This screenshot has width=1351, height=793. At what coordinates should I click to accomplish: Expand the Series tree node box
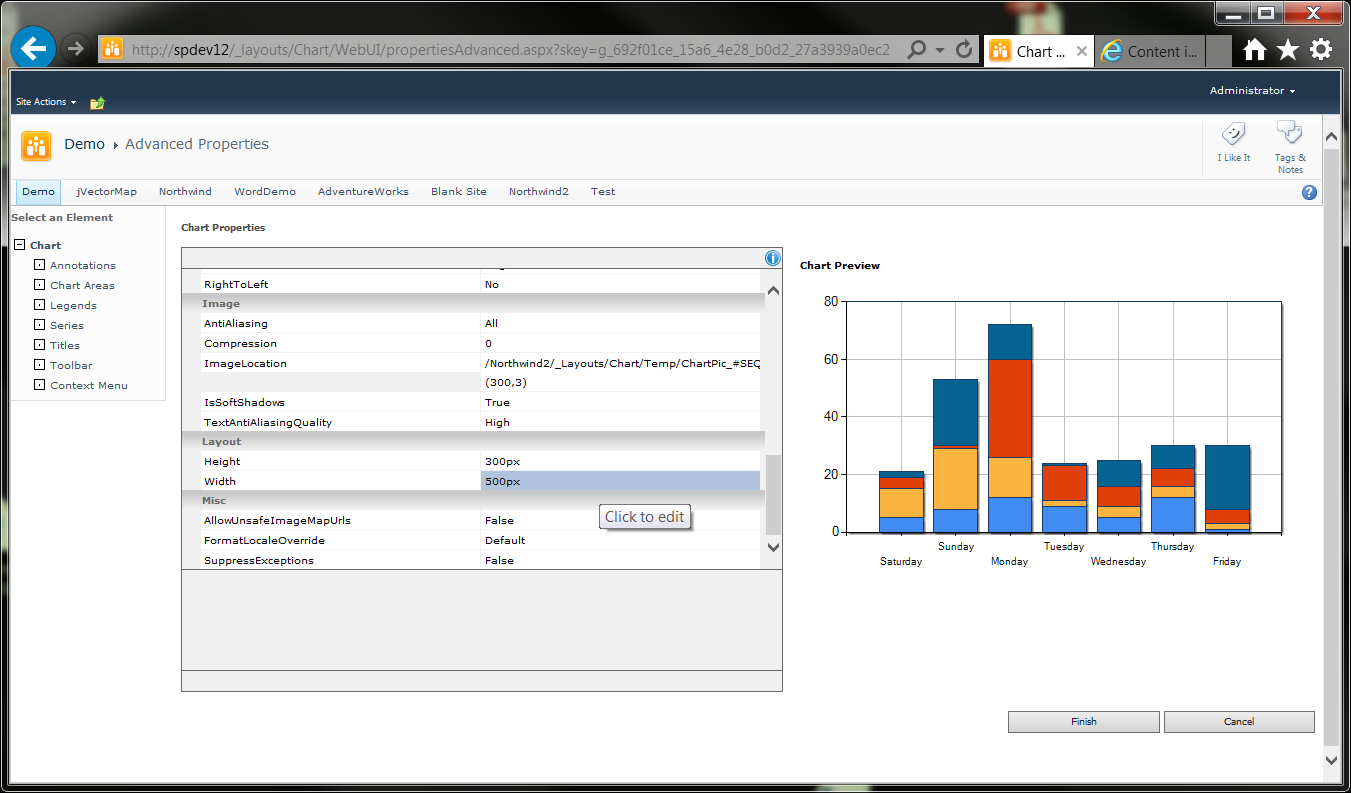pos(40,325)
